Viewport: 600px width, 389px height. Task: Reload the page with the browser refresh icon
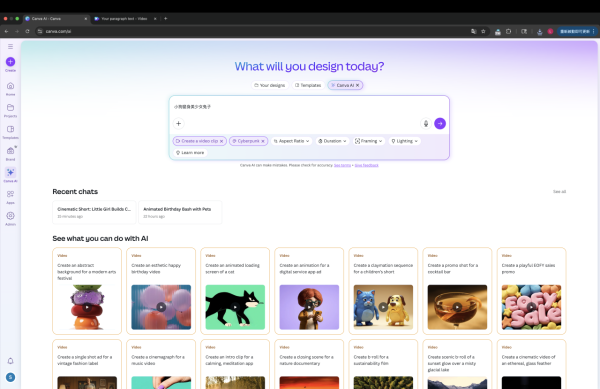coord(27,31)
